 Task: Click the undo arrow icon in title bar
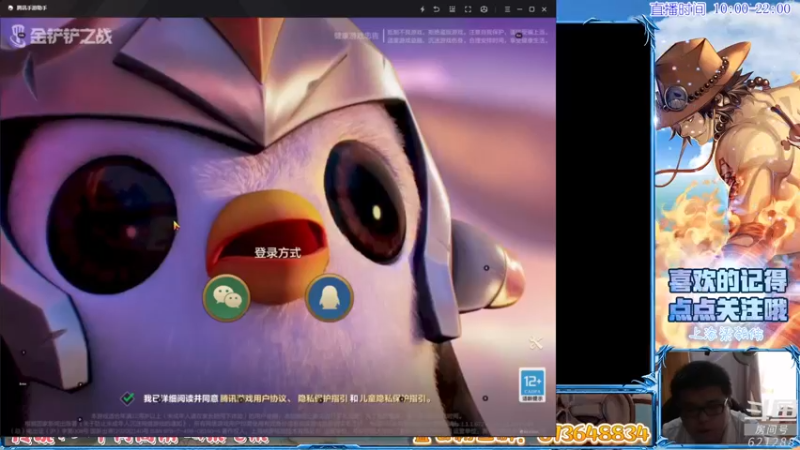click(x=437, y=9)
